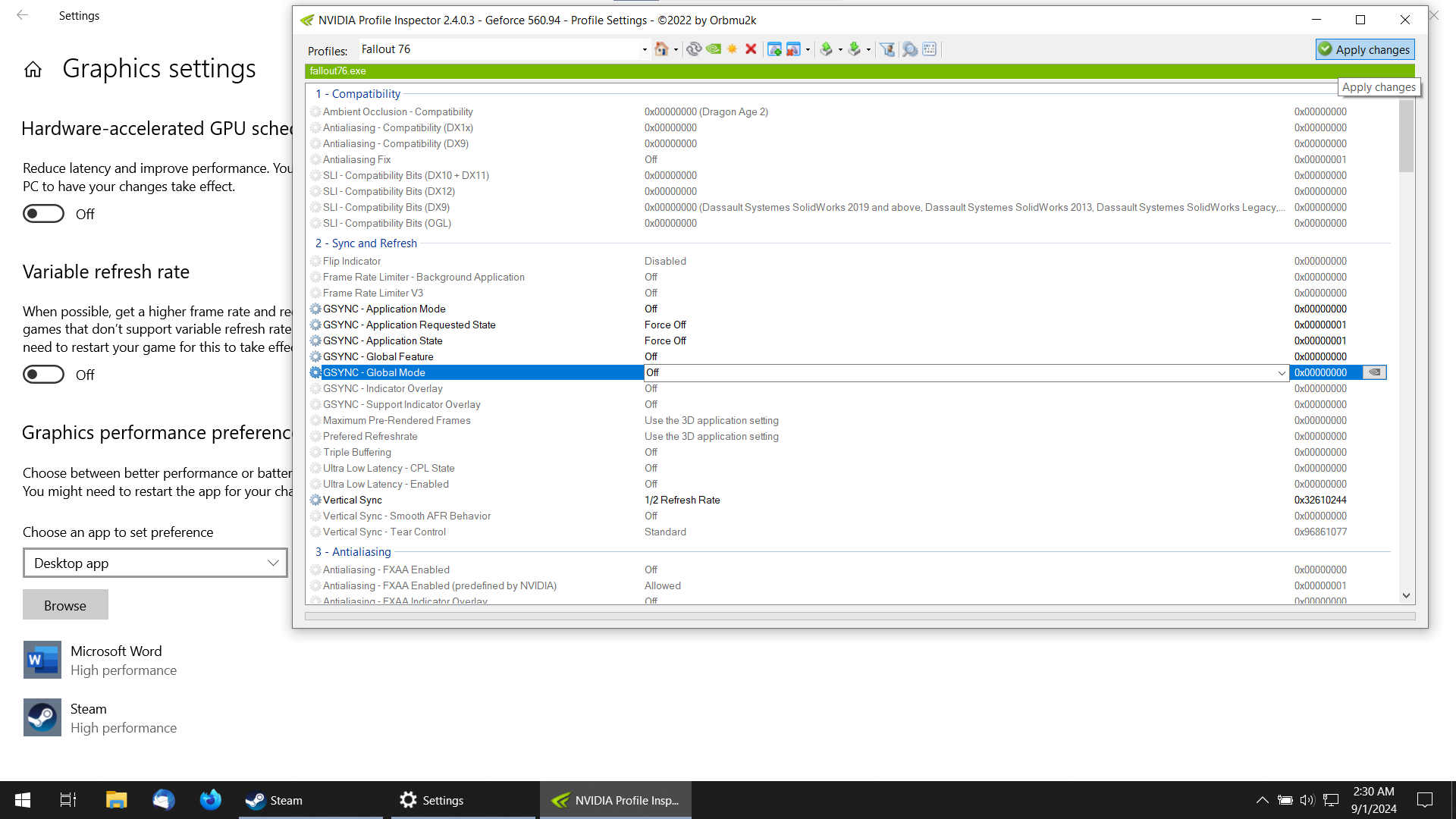Viewport: 1456px width, 819px height.
Task: Click the home profile icon in toolbar
Action: click(x=661, y=49)
